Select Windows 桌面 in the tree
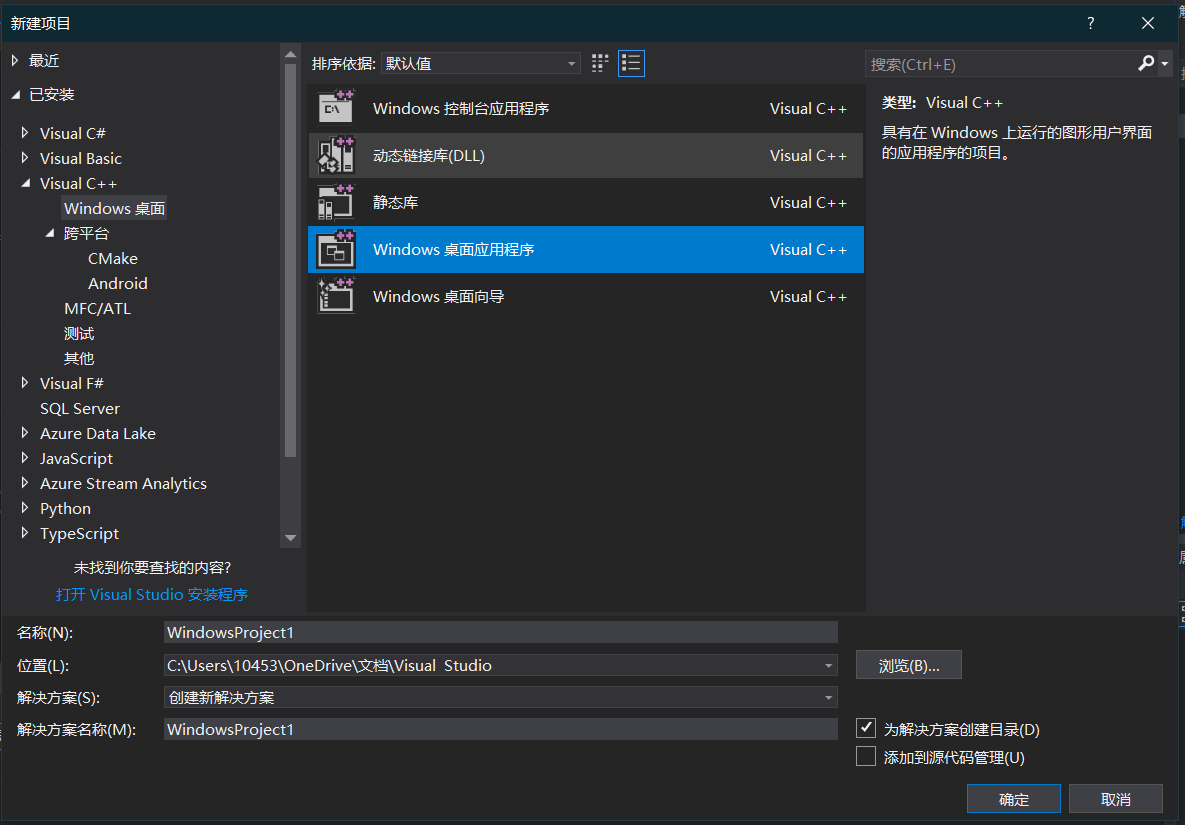This screenshot has height=825, width=1185. [x=114, y=208]
